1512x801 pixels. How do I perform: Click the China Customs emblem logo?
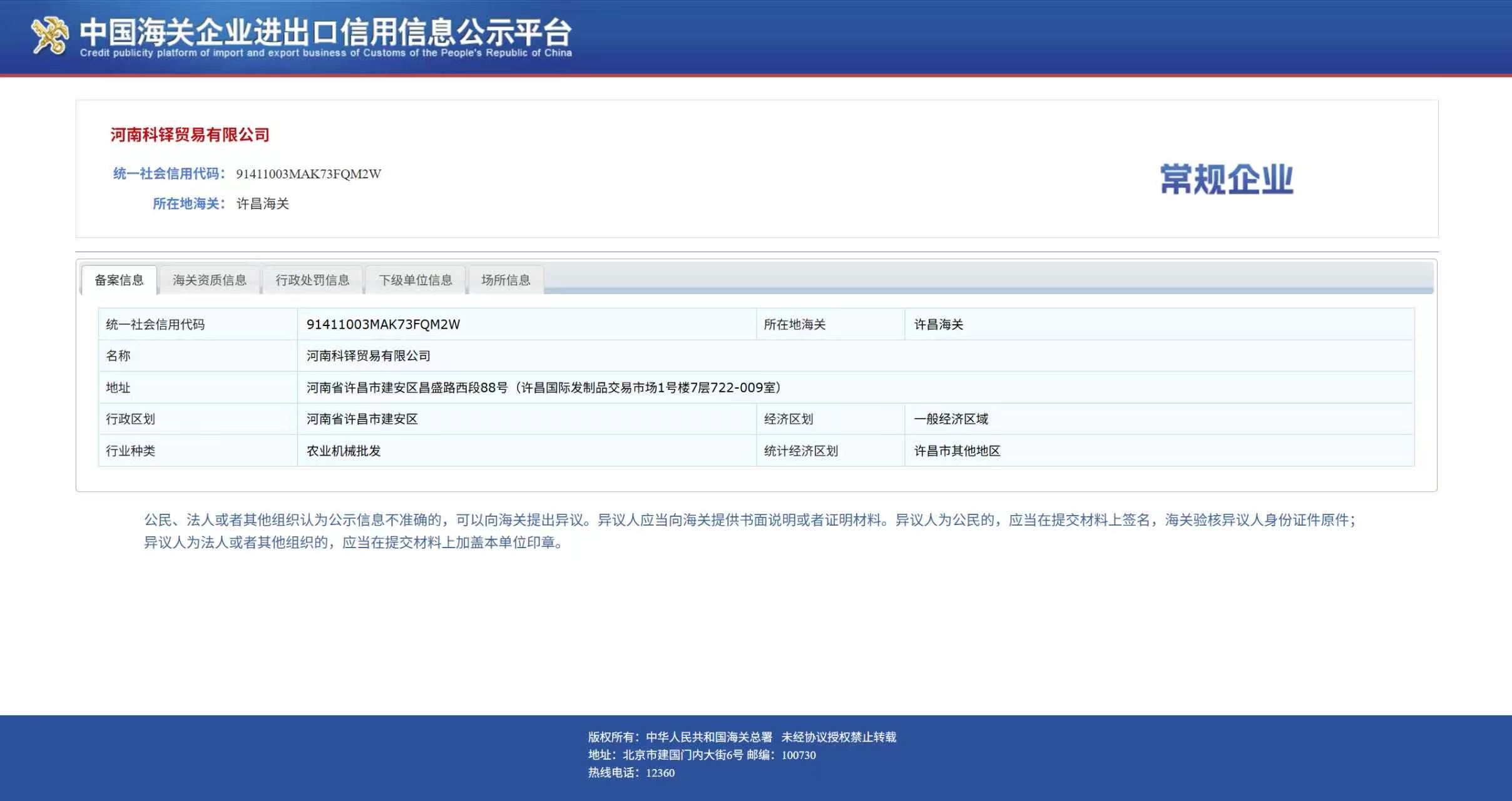[x=50, y=36]
